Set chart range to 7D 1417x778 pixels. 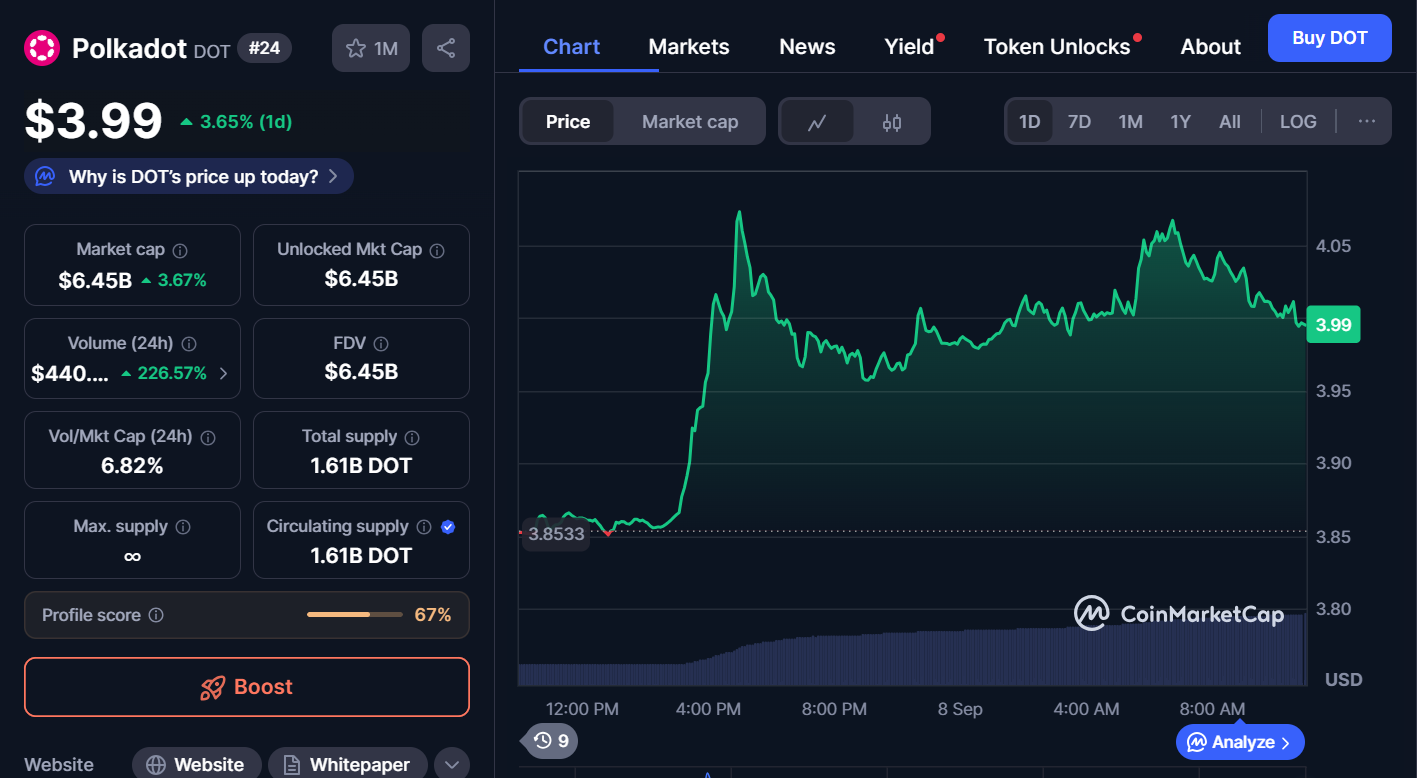point(1080,122)
